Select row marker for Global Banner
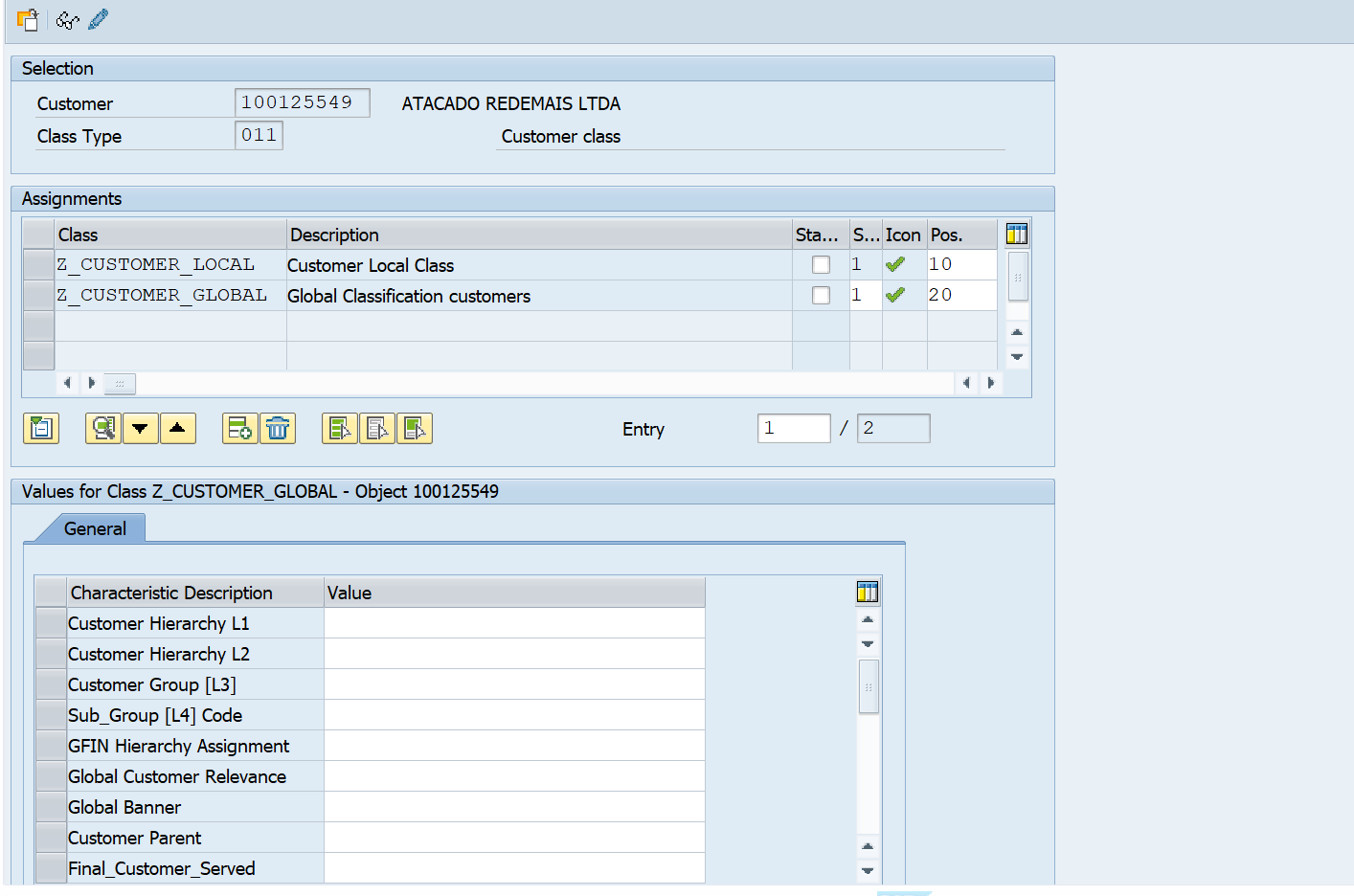 point(51,807)
